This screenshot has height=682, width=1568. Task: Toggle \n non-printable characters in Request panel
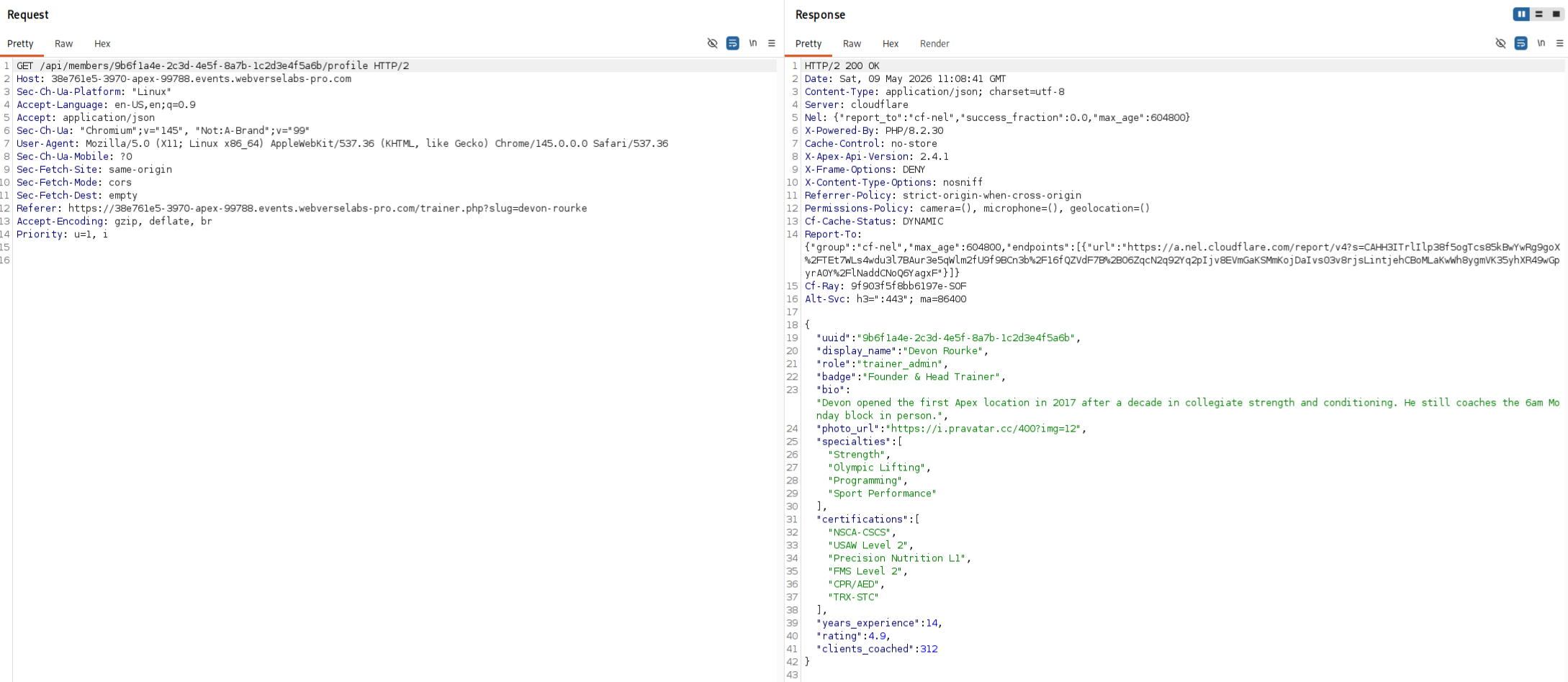[x=753, y=43]
